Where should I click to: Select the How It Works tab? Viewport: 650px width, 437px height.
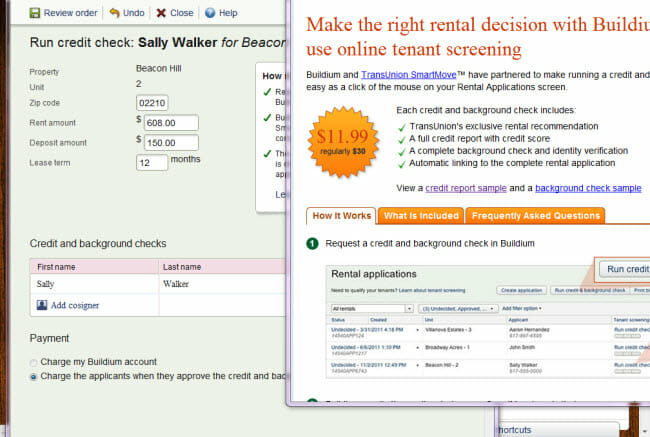pyautogui.click(x=342, y=215)
